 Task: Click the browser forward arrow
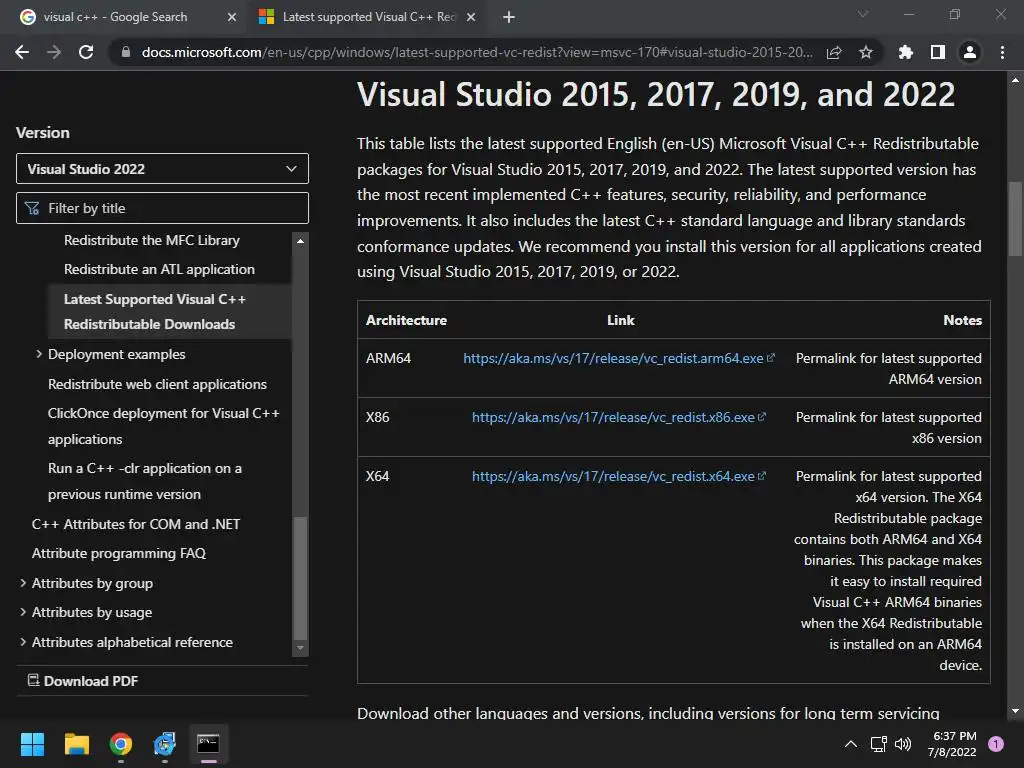pos(54,52)
